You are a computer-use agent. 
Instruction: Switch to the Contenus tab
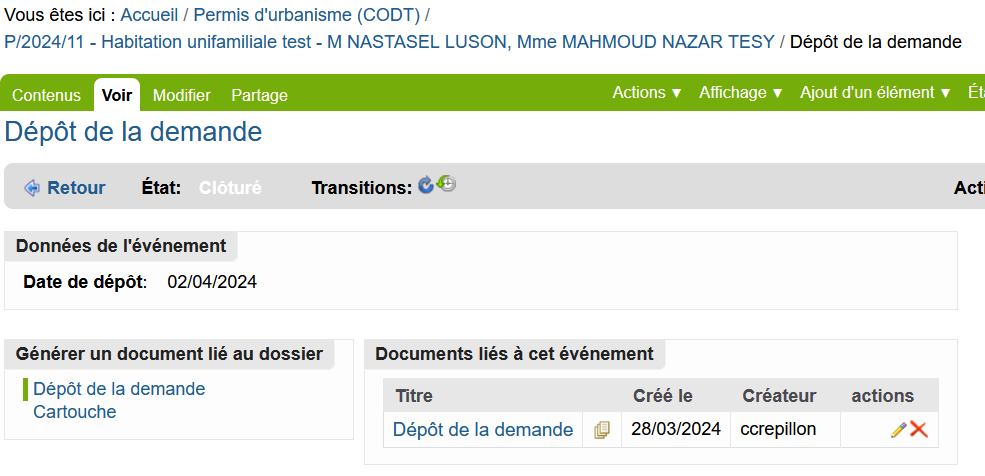(46, 95)
